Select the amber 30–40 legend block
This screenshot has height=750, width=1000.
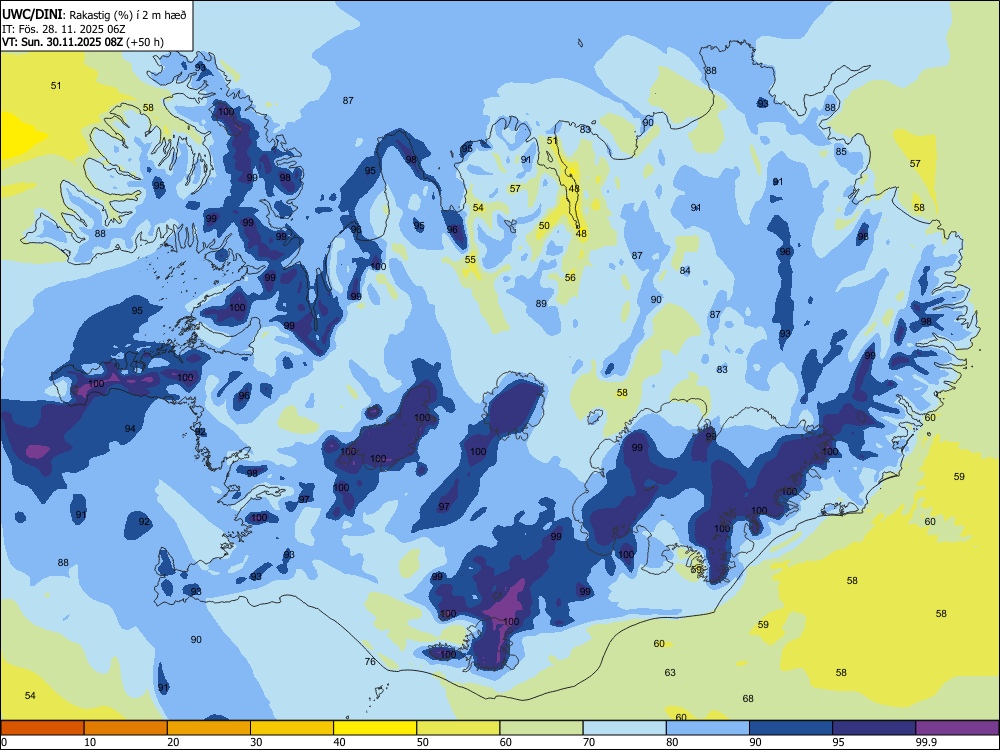click(292, 728)
